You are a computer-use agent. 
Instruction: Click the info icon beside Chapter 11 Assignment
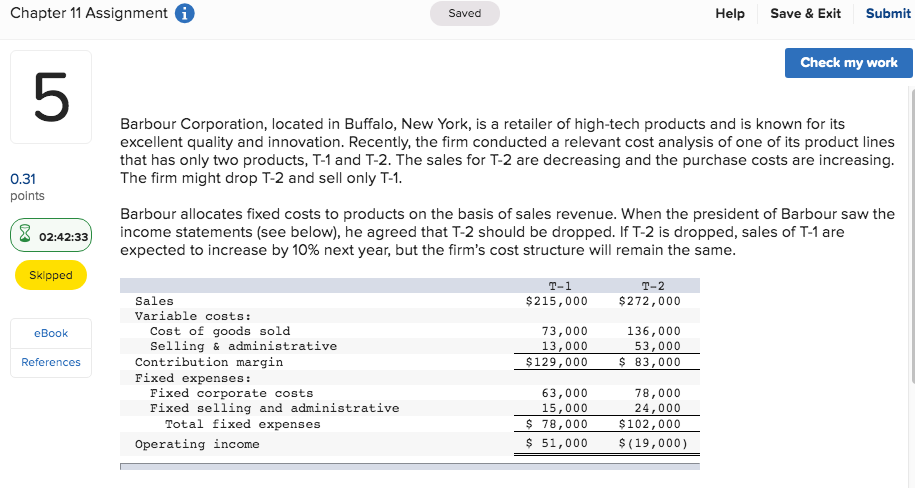coord(185,13)
